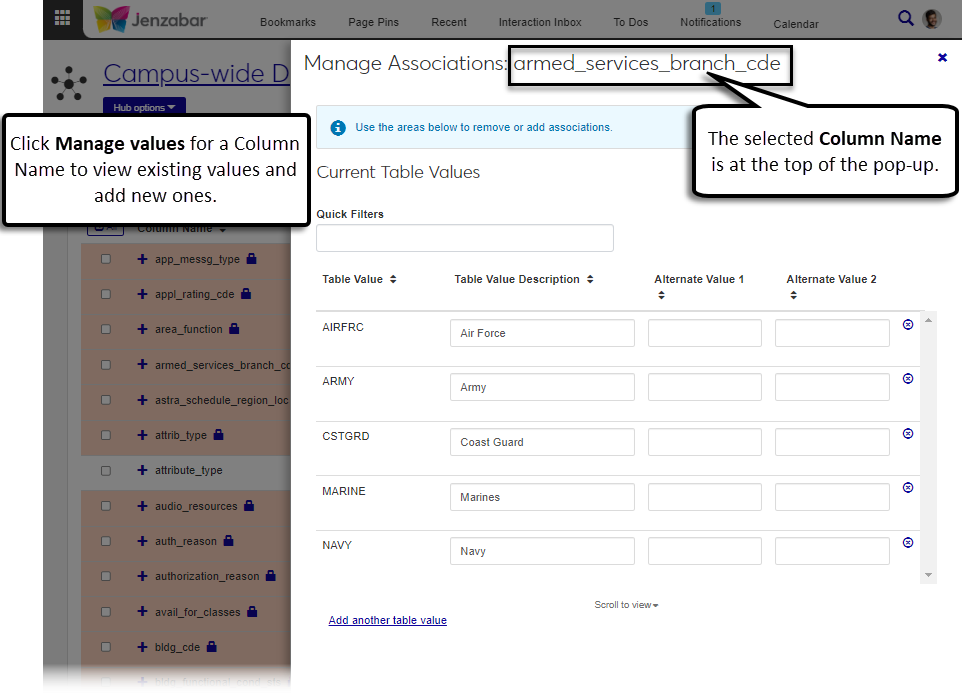Open Notifications in the top navigation
Viewport: 962px width, 694px height.
[x=710, y=22]
